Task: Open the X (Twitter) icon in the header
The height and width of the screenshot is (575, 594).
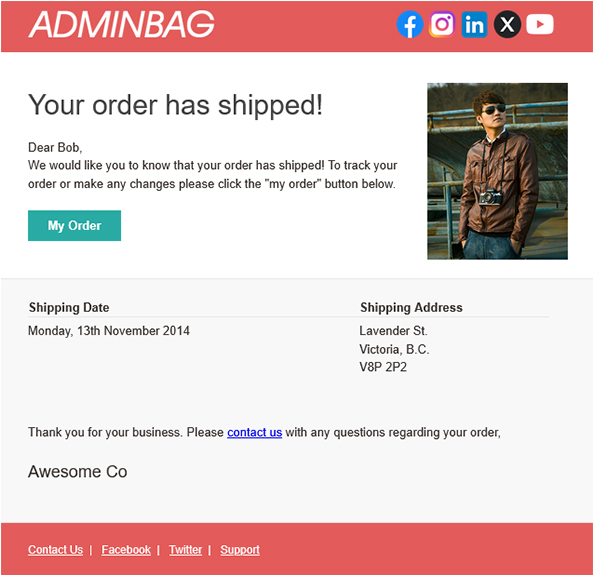Action: 507,25
